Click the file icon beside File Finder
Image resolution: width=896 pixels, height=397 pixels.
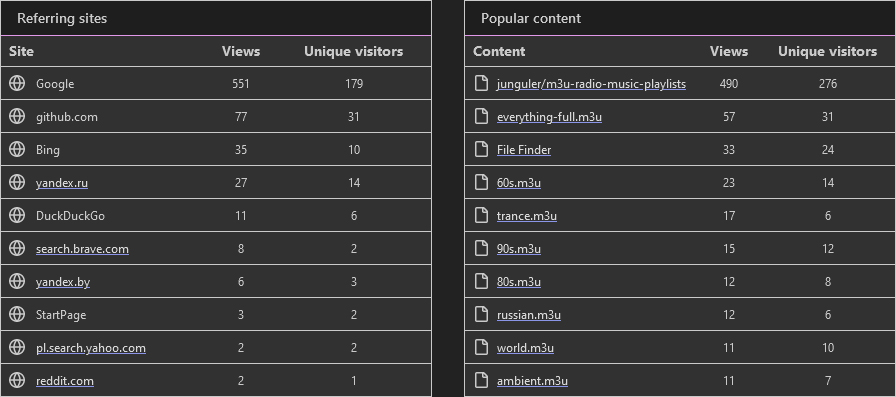(x=482, y=150)
